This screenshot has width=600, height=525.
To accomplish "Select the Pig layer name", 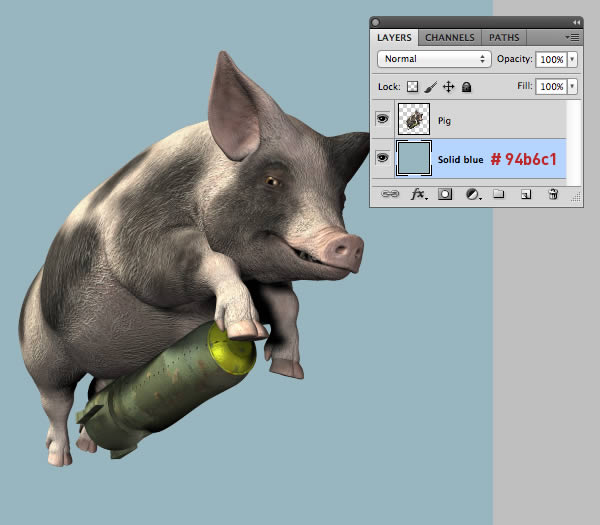I will [x=444, y=121].
